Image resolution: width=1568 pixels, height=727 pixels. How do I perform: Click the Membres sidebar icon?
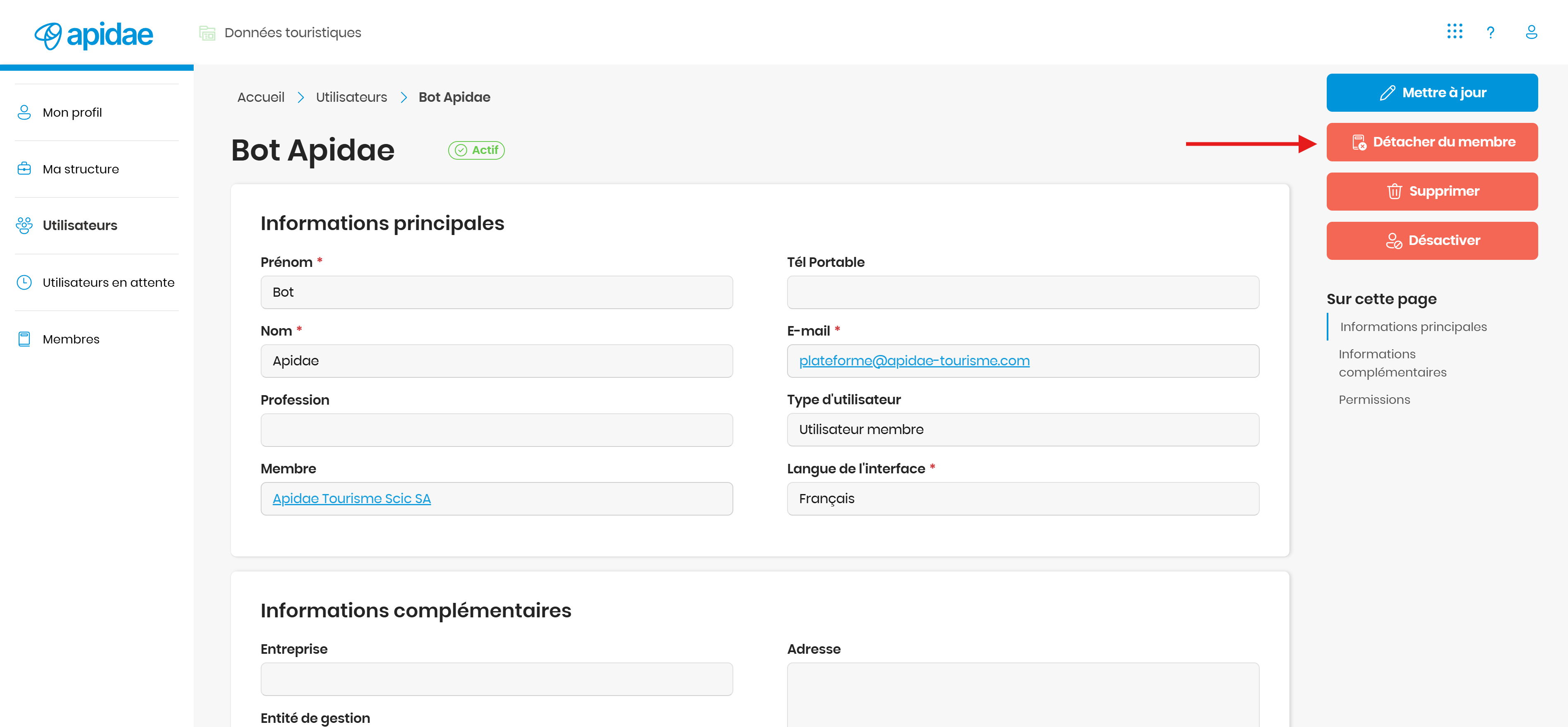coord(24,339)
